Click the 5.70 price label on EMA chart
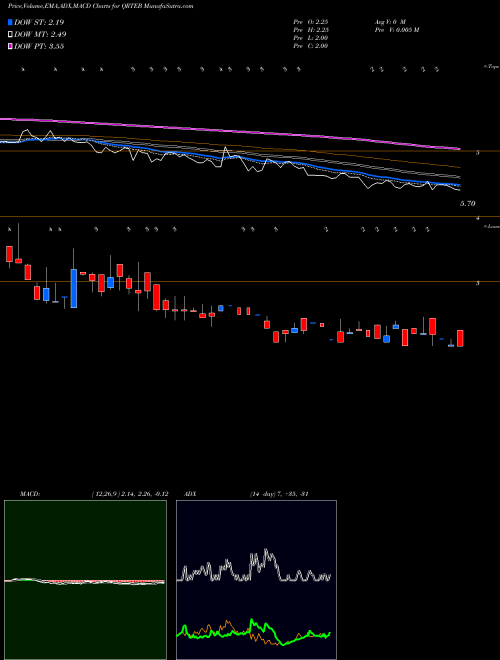 (x=468, y=204)
